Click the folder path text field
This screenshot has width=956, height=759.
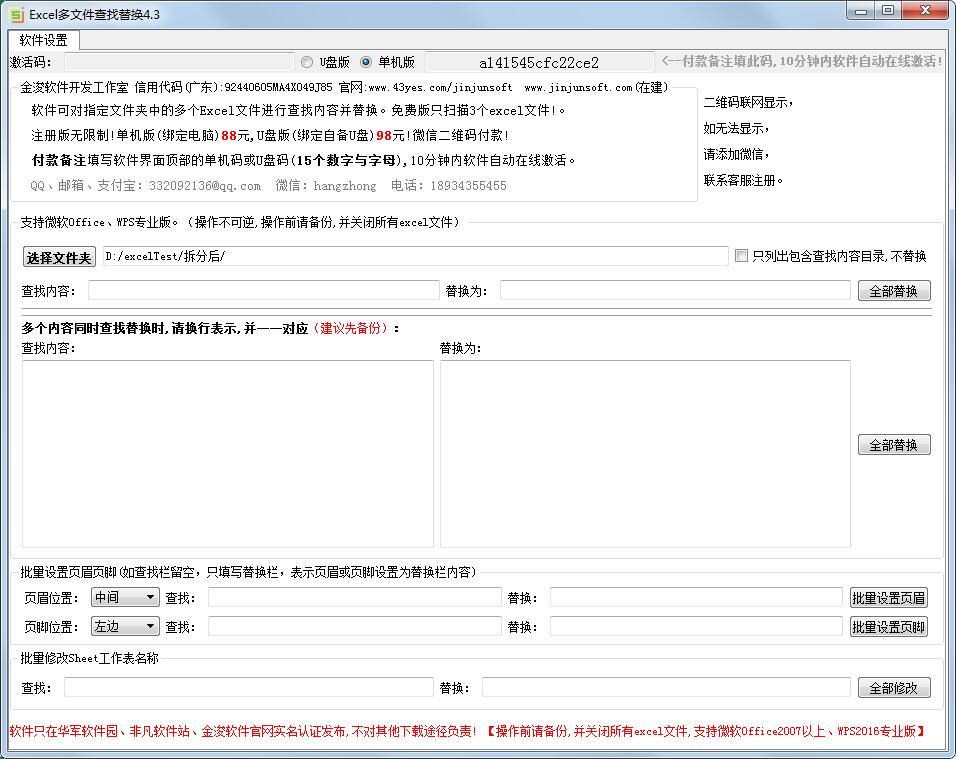415,256
